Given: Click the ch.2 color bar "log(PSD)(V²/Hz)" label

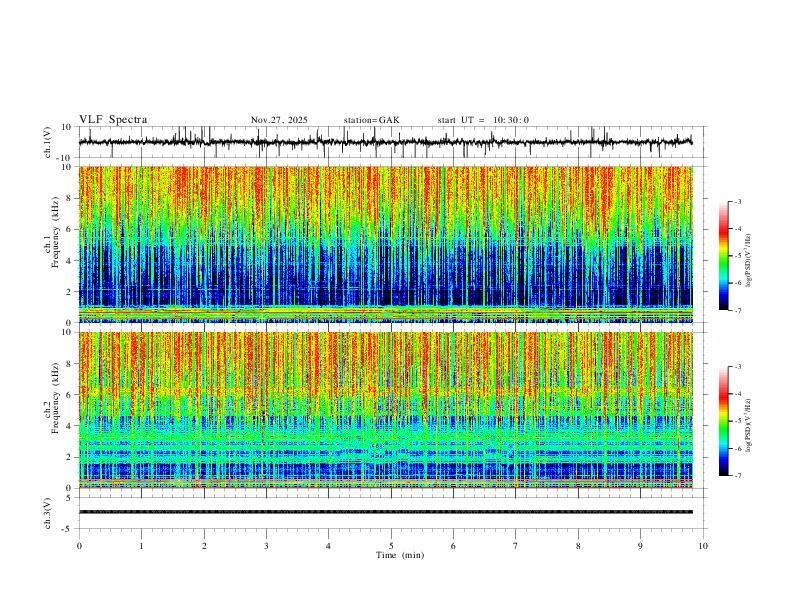Looking at the screenshot, I should (749, 426).
